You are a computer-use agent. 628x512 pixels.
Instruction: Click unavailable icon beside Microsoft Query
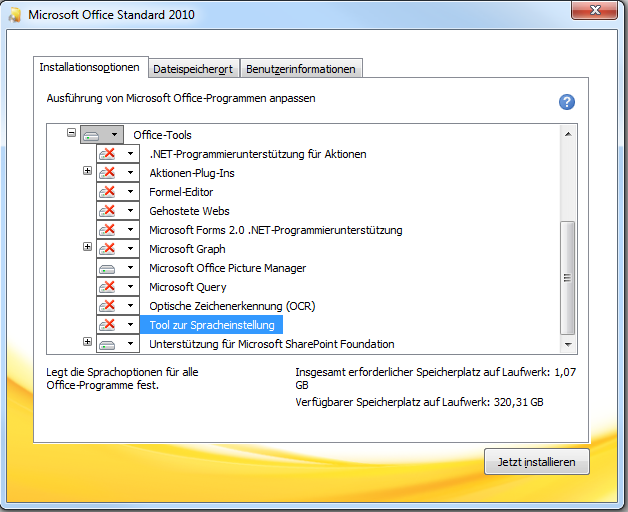point(108,287)
